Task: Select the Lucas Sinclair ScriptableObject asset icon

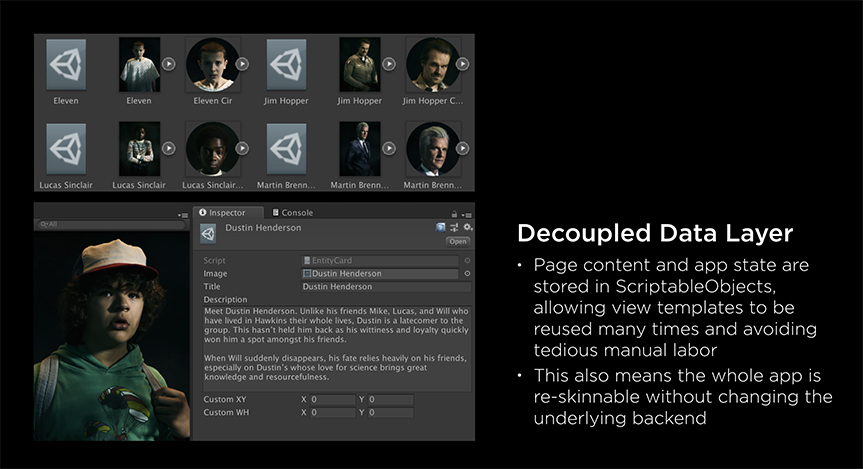Action: (66, 149)
